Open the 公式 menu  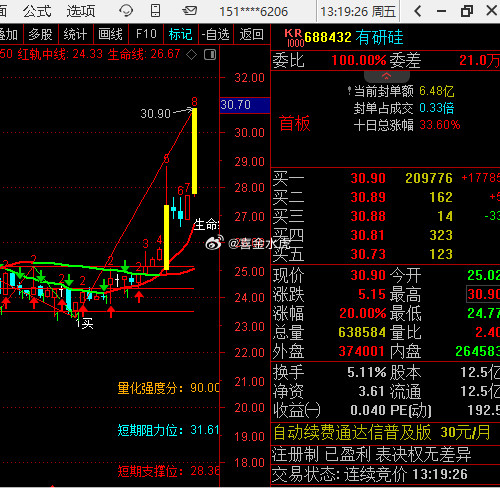click(37, 11)
